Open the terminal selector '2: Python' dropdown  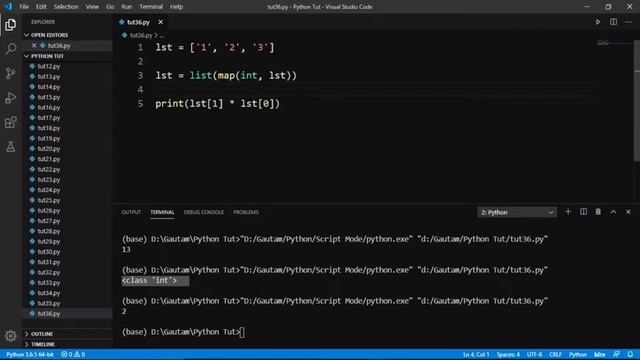517,212
